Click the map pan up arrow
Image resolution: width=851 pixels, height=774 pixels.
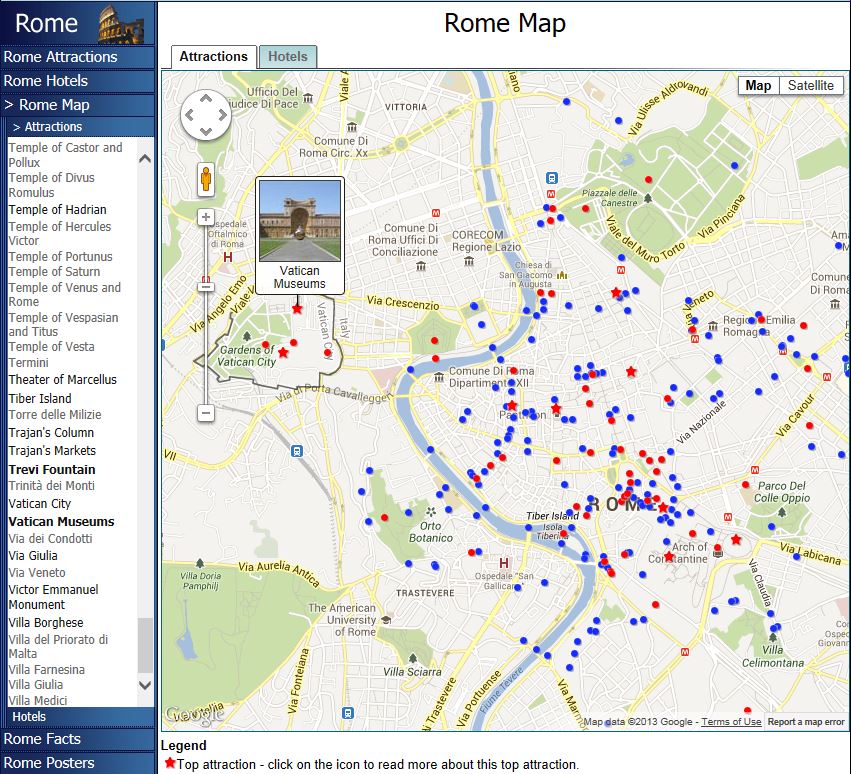point(206,98)
